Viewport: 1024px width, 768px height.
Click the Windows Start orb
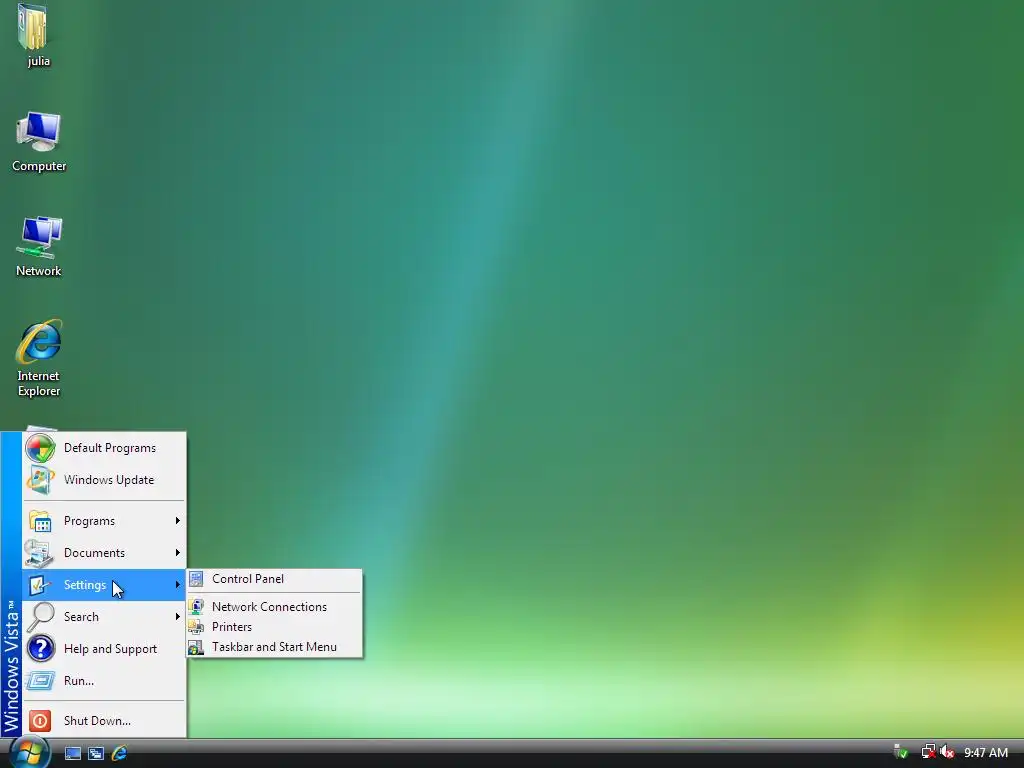[x=29, y=752]
